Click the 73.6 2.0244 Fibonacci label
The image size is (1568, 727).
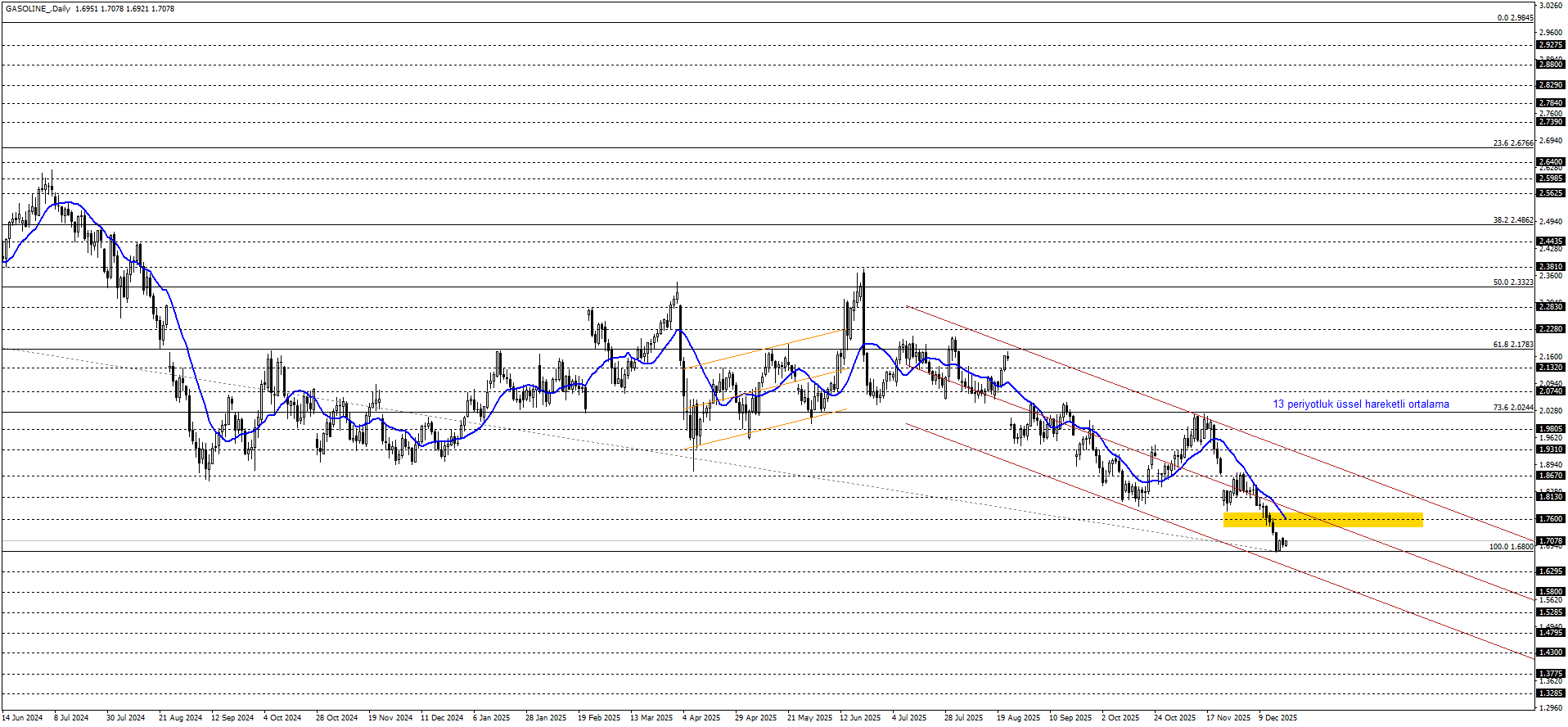[1512, 407]
